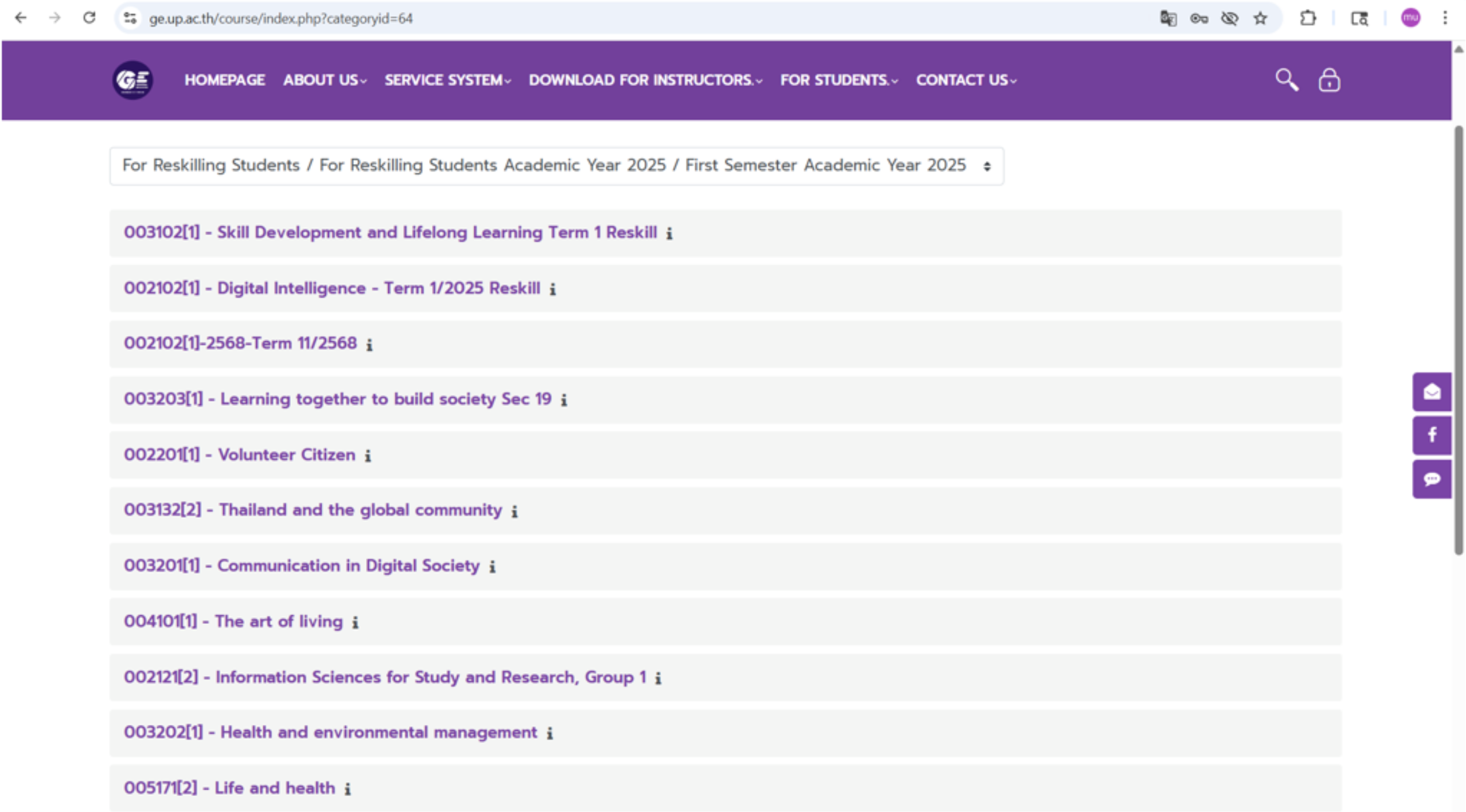Expand the For Students menu
This screenshot has width=1466, height=812.
click(x=839, y=80)
